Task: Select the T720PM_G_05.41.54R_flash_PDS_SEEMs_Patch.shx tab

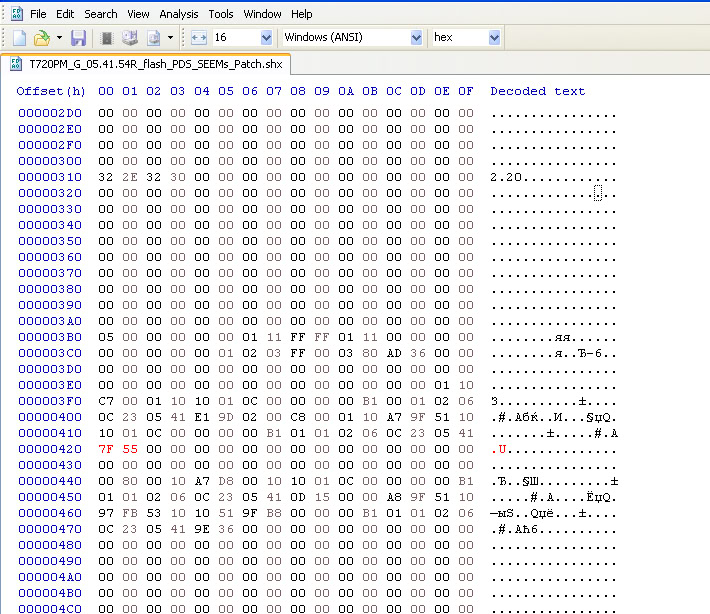Action: [146, 64]
